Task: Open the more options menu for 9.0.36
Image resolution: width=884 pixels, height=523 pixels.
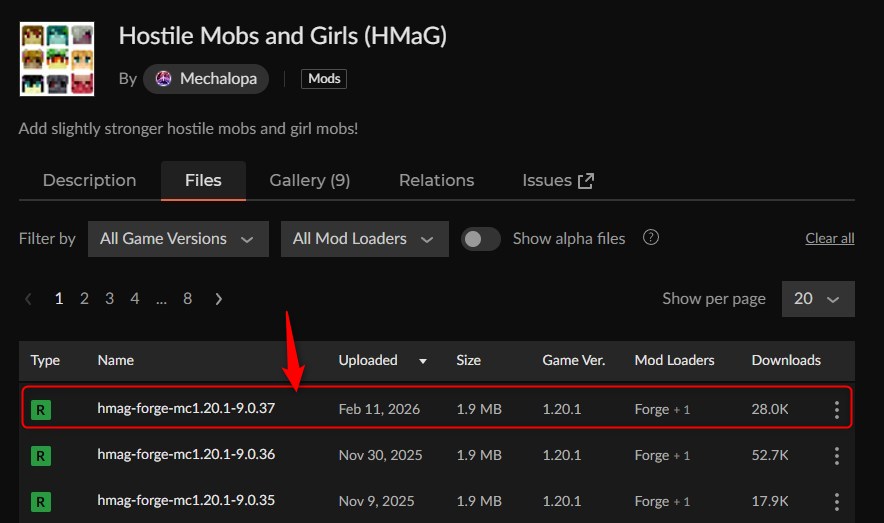Action: [x=837, y=456]
